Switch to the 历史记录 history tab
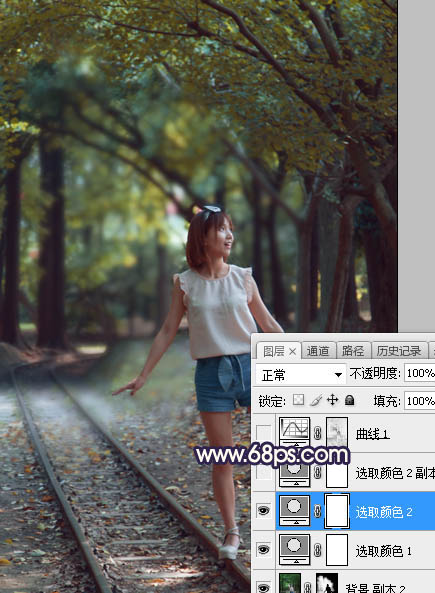 (399, 351)
